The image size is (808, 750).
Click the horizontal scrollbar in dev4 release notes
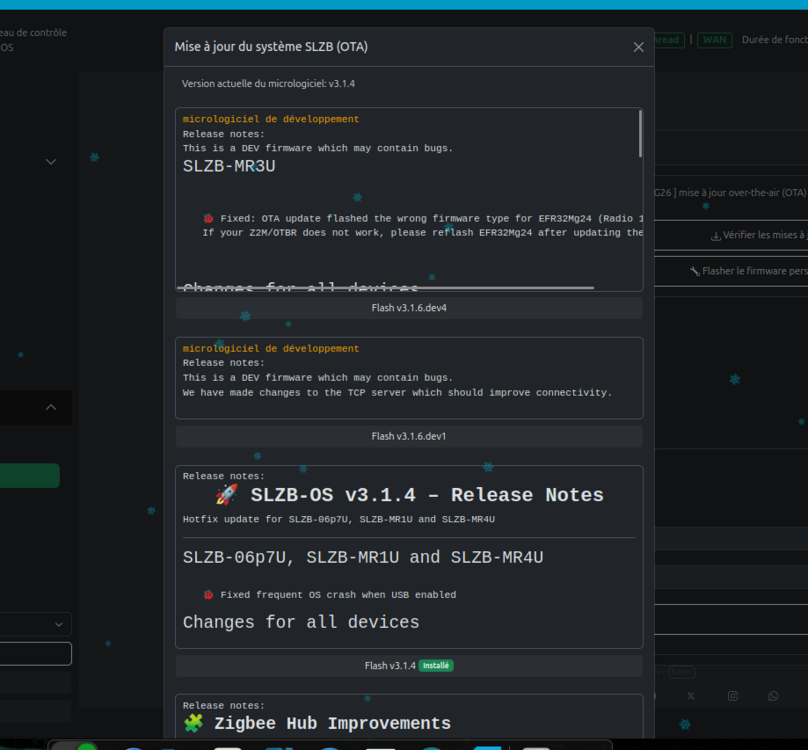point(385,288)
